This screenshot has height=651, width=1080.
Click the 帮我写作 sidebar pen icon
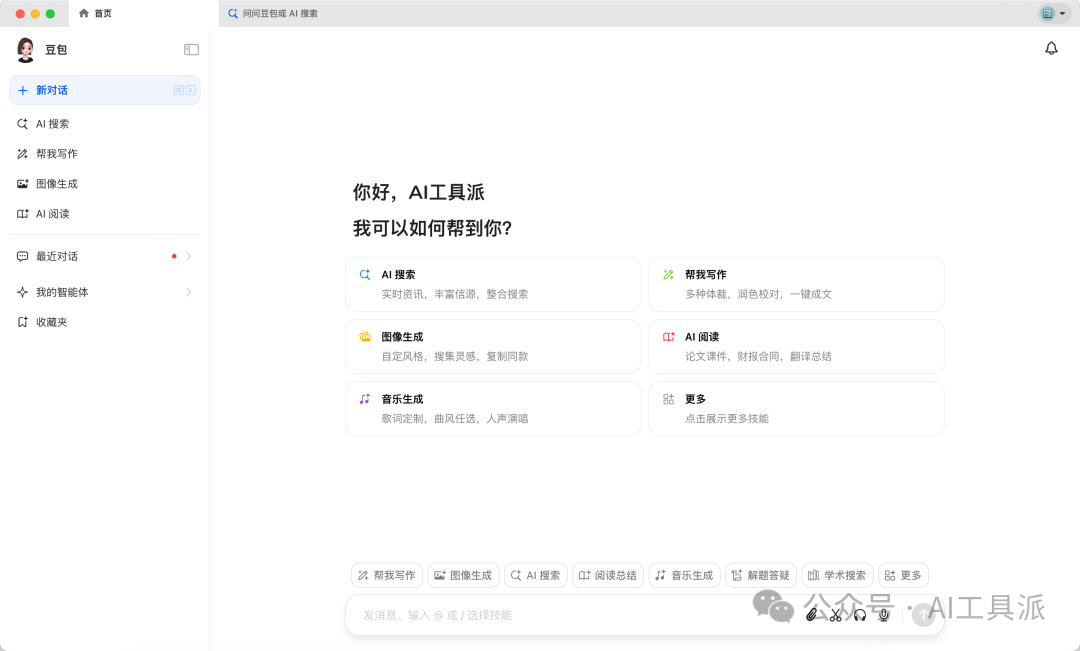pos(22,154)
